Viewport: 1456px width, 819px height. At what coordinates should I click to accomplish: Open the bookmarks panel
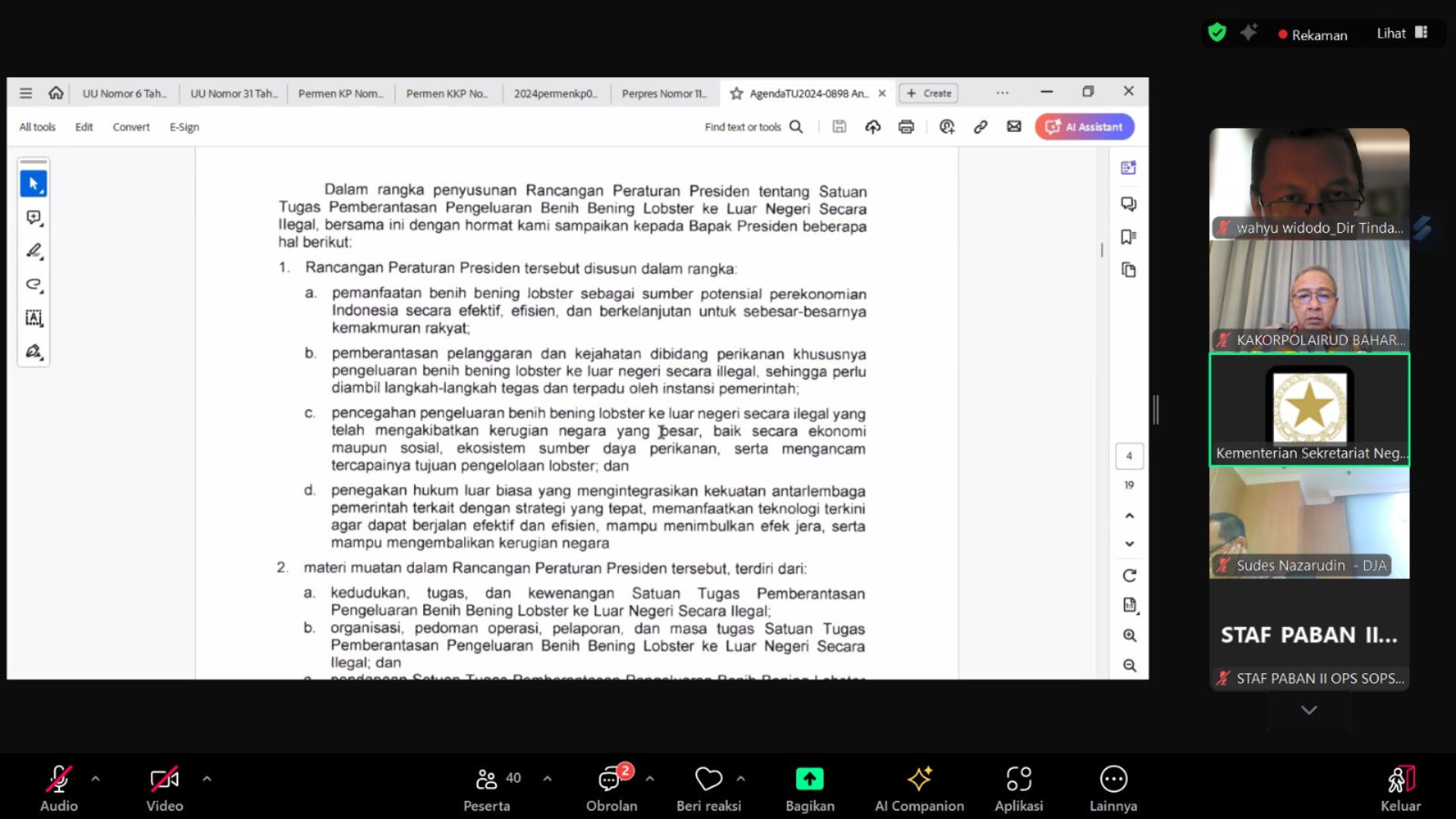click(1128, 237)
